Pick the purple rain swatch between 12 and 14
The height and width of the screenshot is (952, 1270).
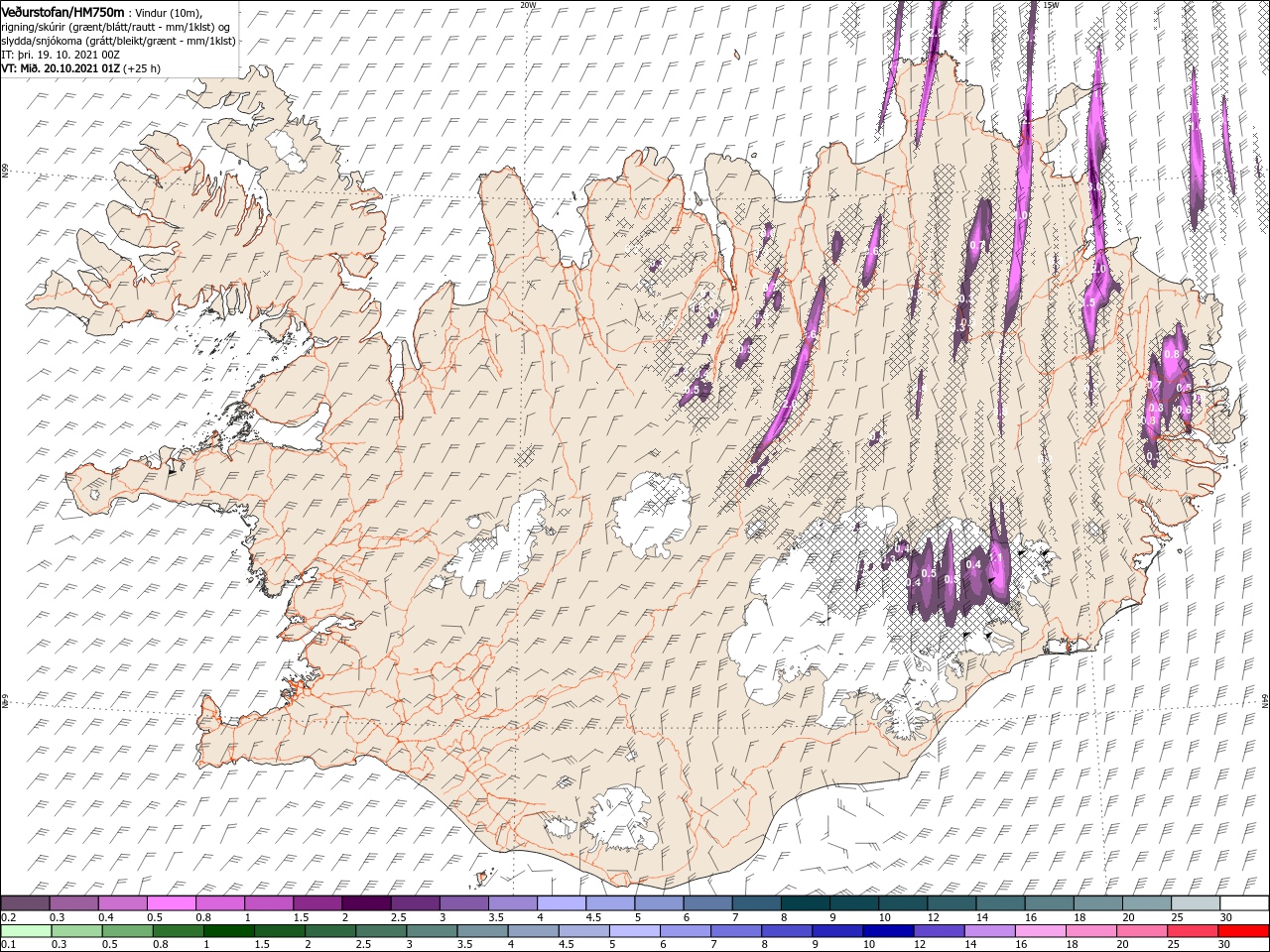[x=939, y=931]
